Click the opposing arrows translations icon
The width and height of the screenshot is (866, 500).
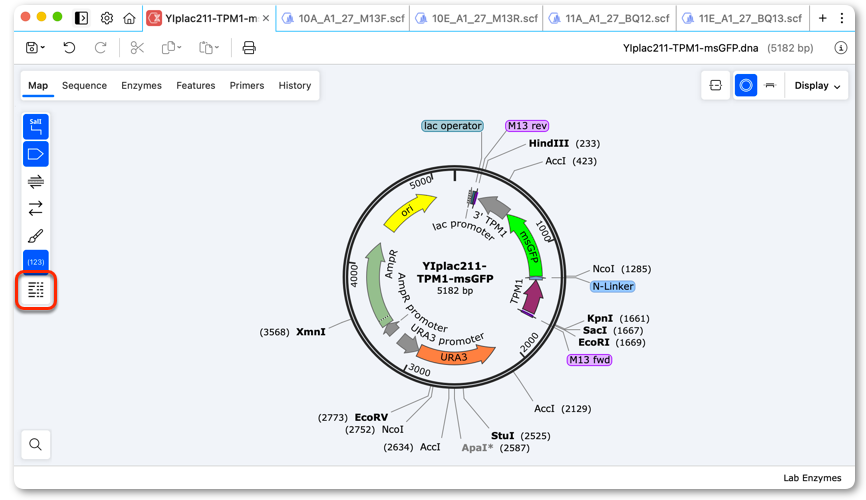click(36, 208)
